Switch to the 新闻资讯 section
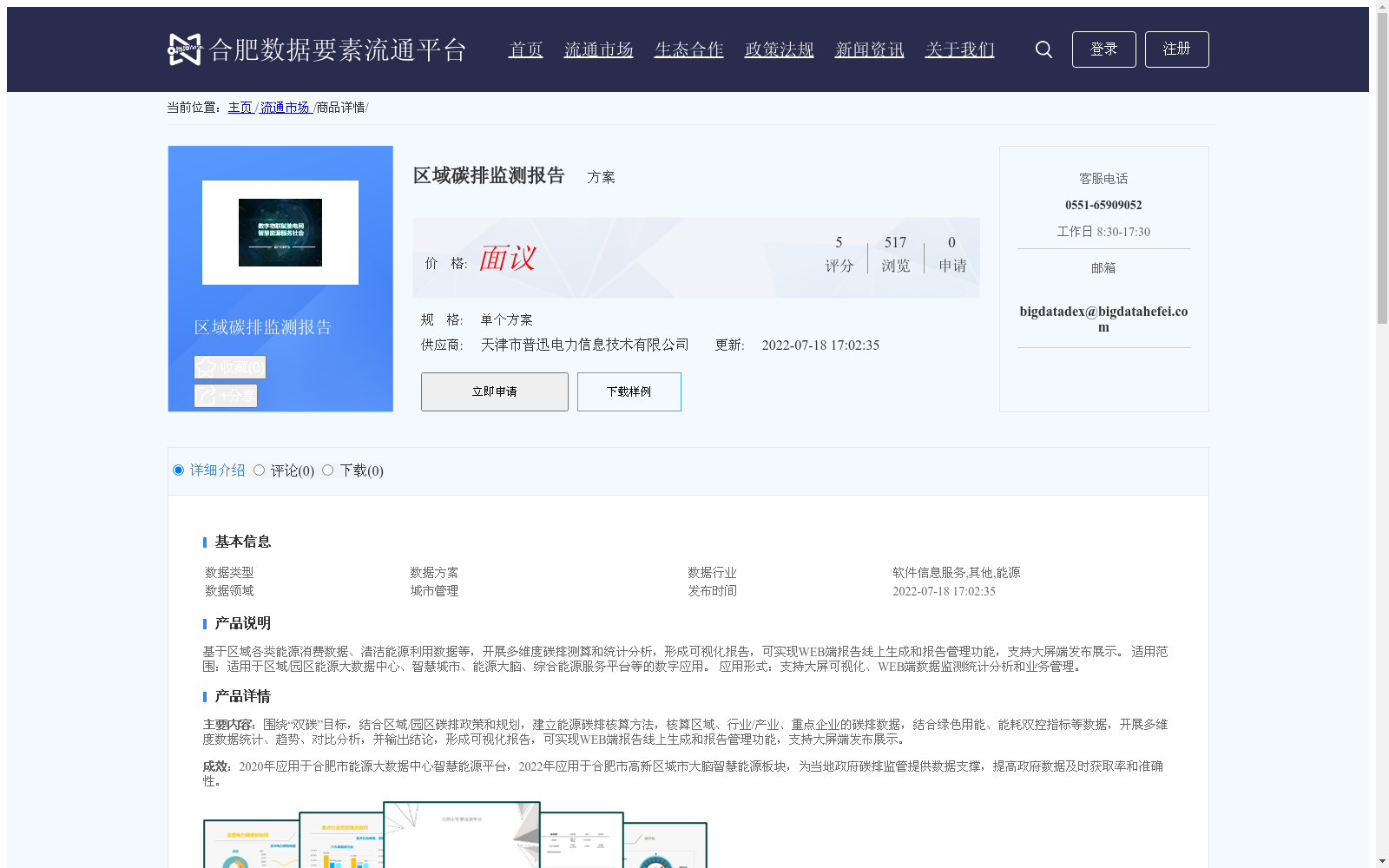The width and height of the screenshot is (1389, 868). (869, 49)
